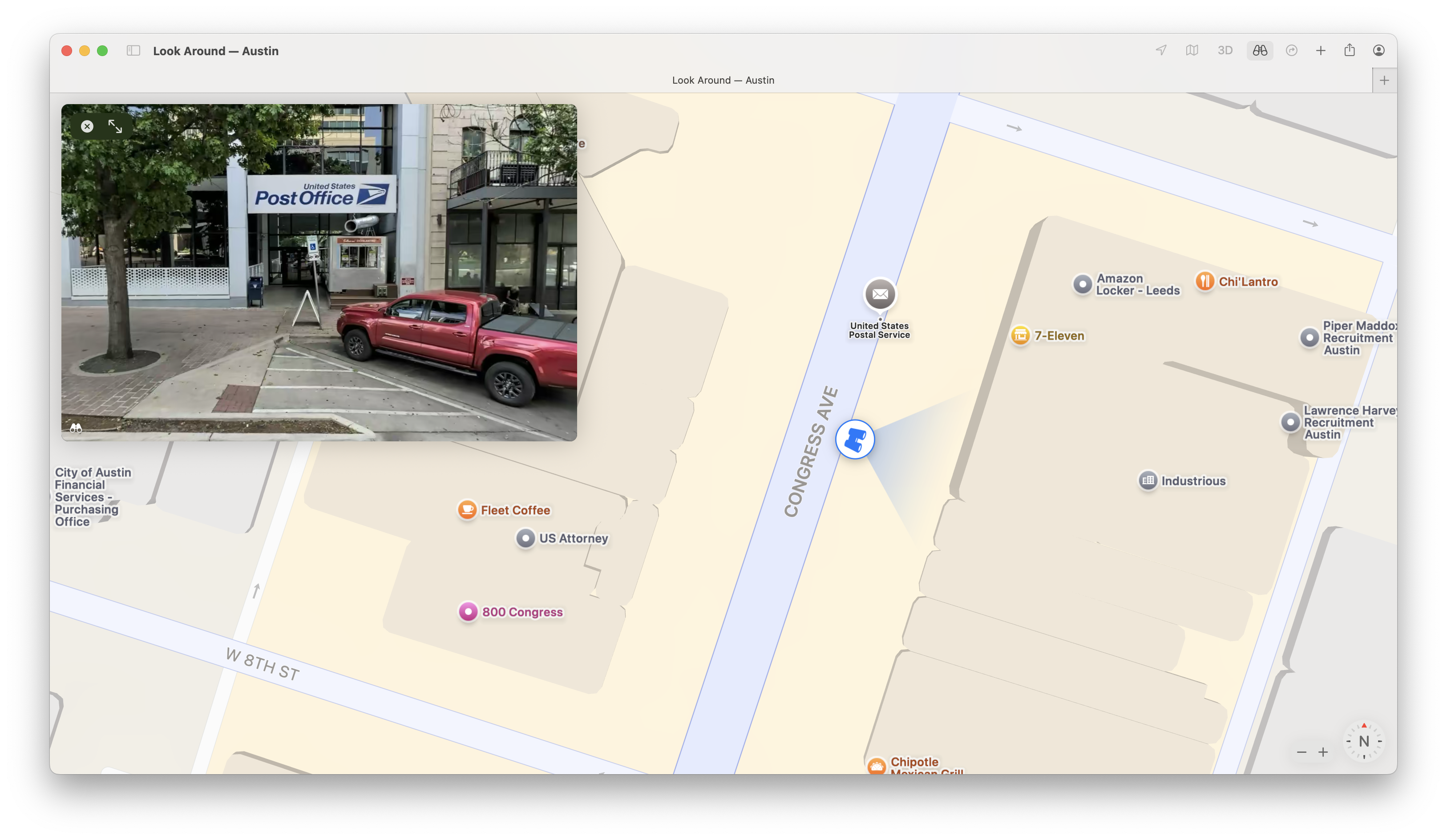Open the Chi'Lantro restaurant marker
This screenshot has height=840, width=1447.
[1204, 281]
